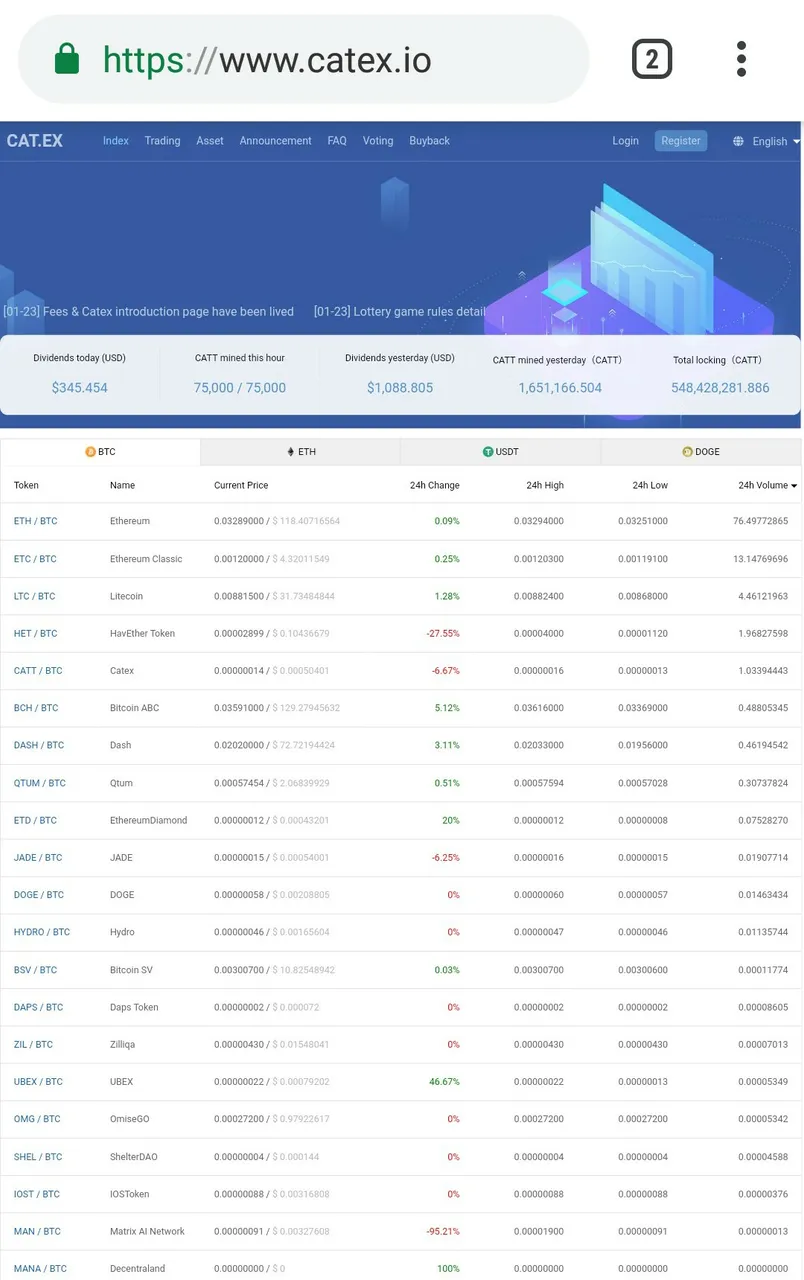Click the globe language icon
This screenshot has width=804, height=1280.
[738, 141]
